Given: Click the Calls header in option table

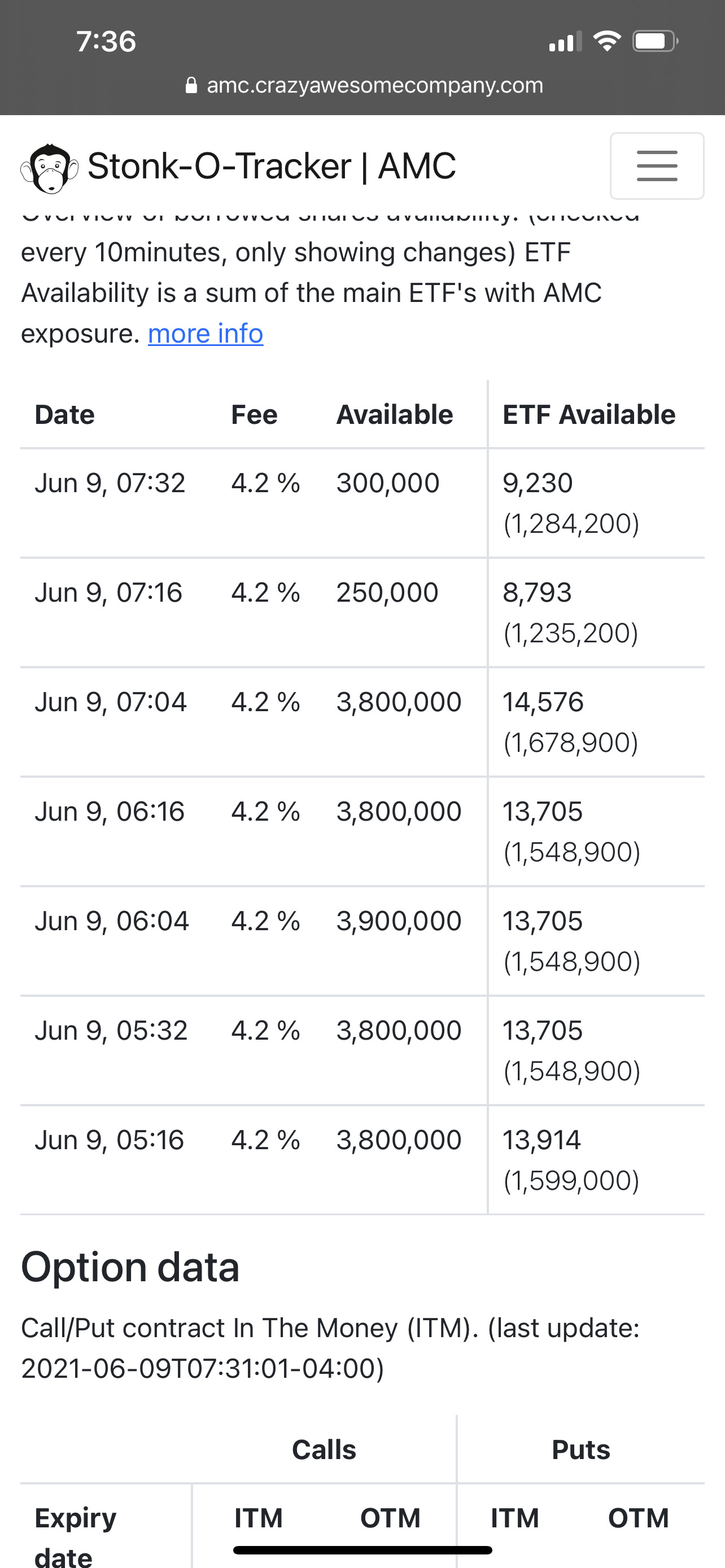Looking at the screenshot, I should (324, 1449).
